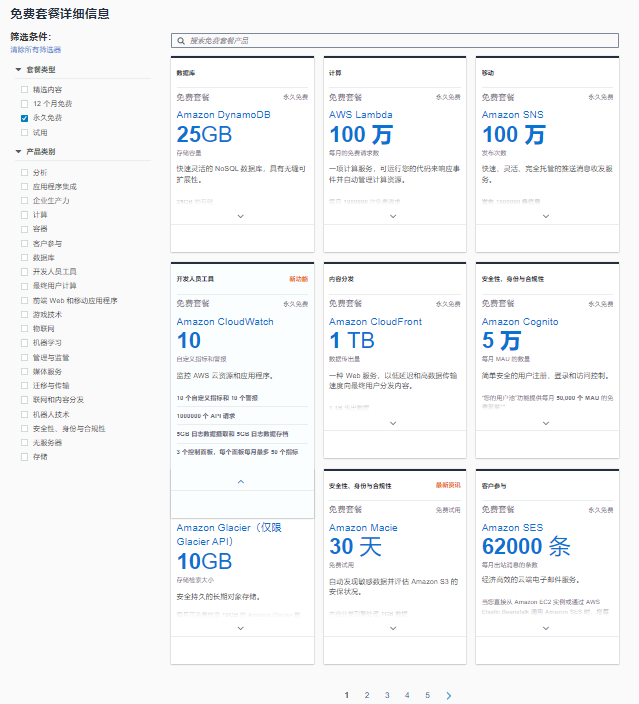Check the 12 个月免费 filter

tap(25, 104)
